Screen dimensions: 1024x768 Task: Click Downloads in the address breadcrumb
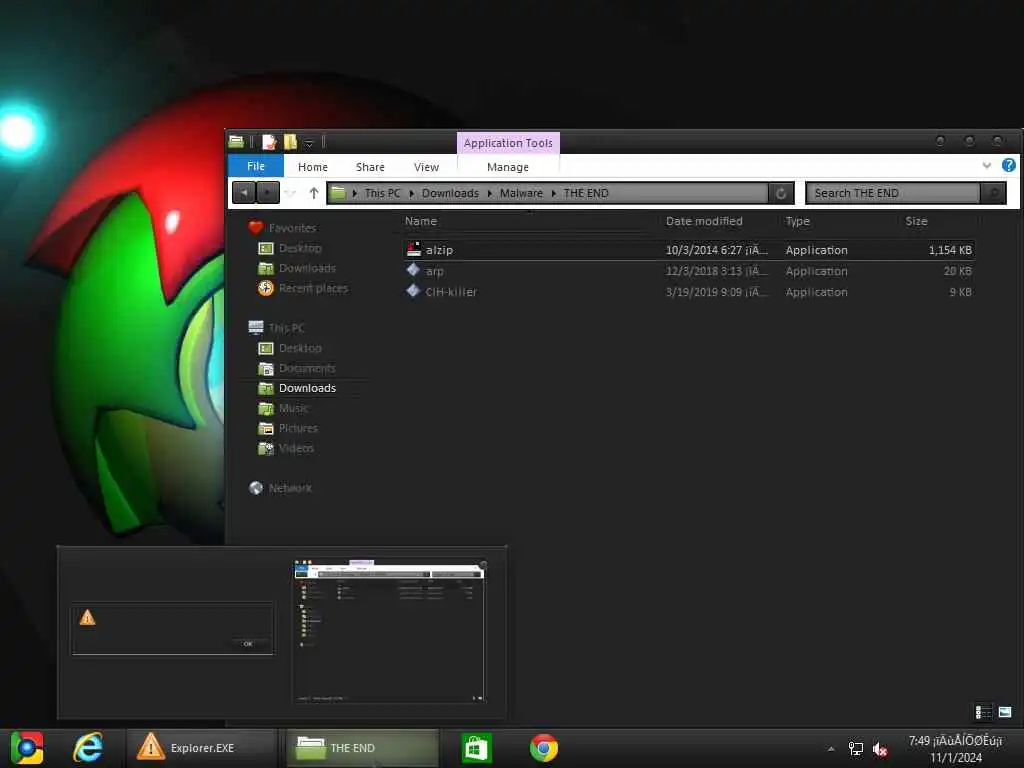[x=450, y=193]
